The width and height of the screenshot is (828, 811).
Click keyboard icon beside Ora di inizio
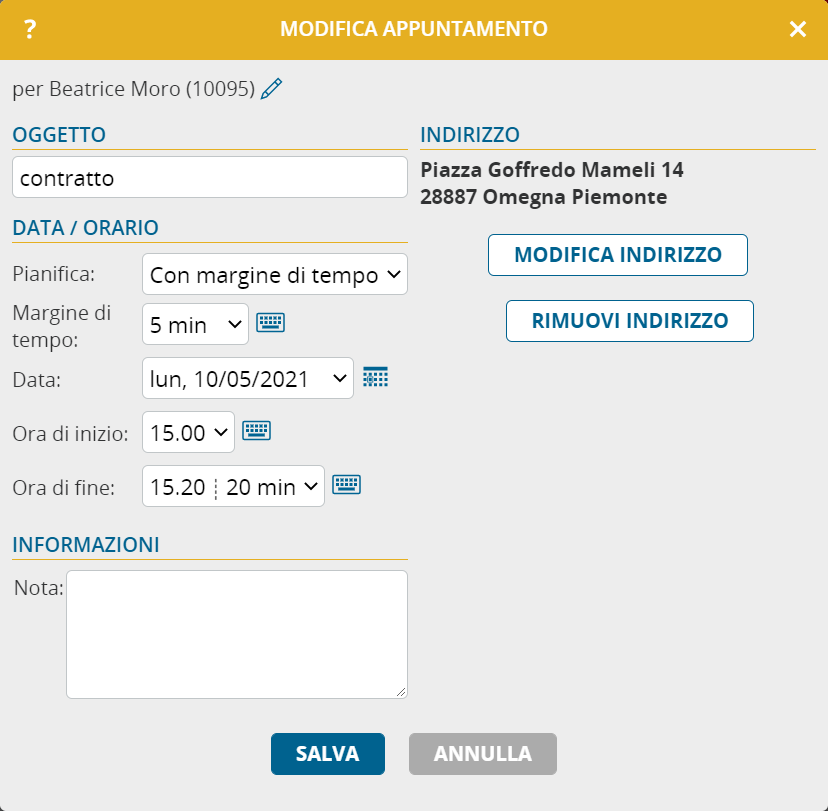coord(257,431)
